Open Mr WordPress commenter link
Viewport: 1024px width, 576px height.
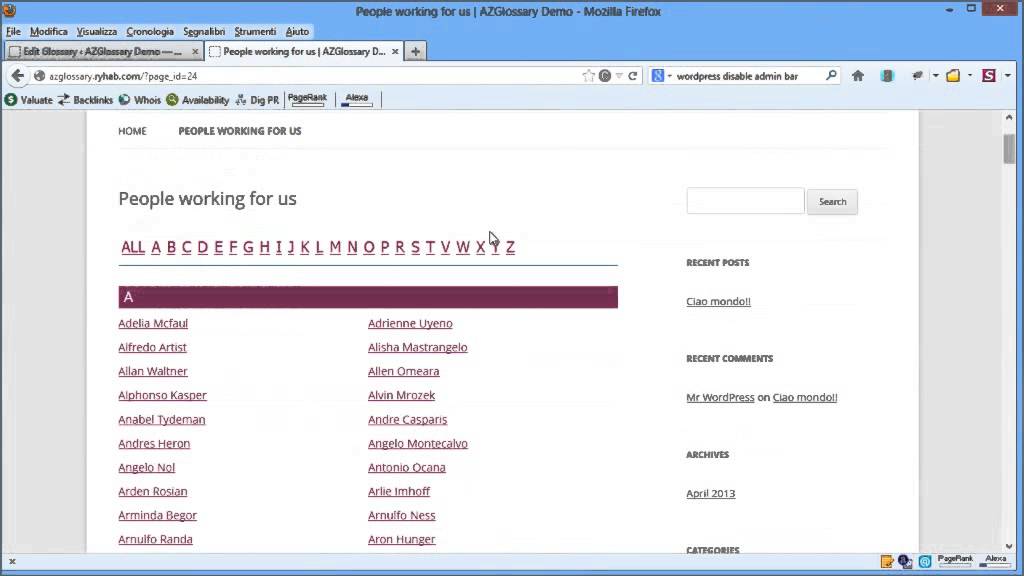pyautogui.click(x=720, y=397)
